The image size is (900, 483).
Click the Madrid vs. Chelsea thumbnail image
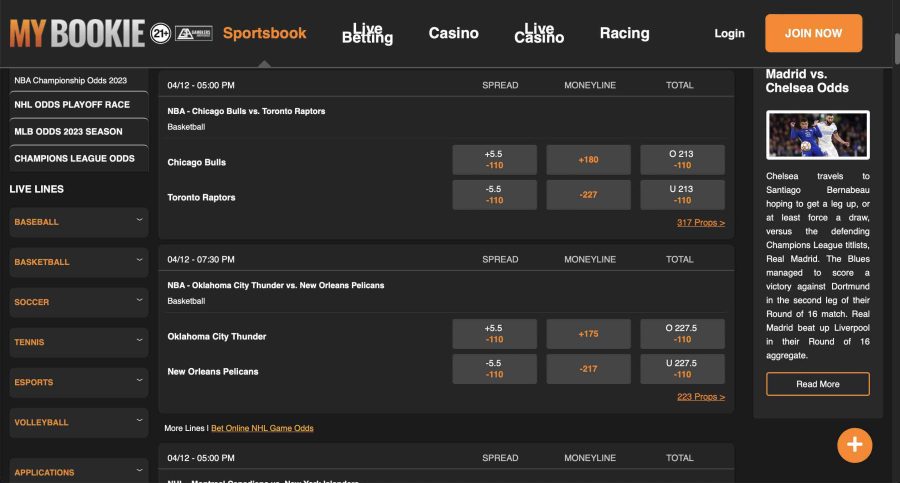[x=817, y=135]
